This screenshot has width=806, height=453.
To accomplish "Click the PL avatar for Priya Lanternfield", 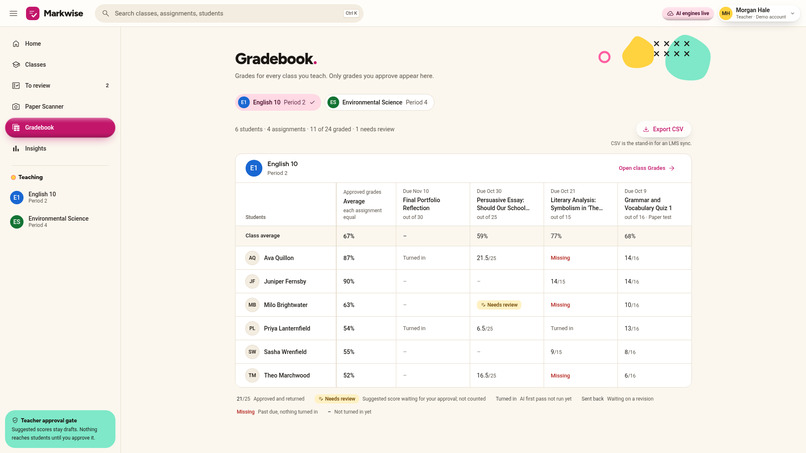I will click(x=252, y=329).
